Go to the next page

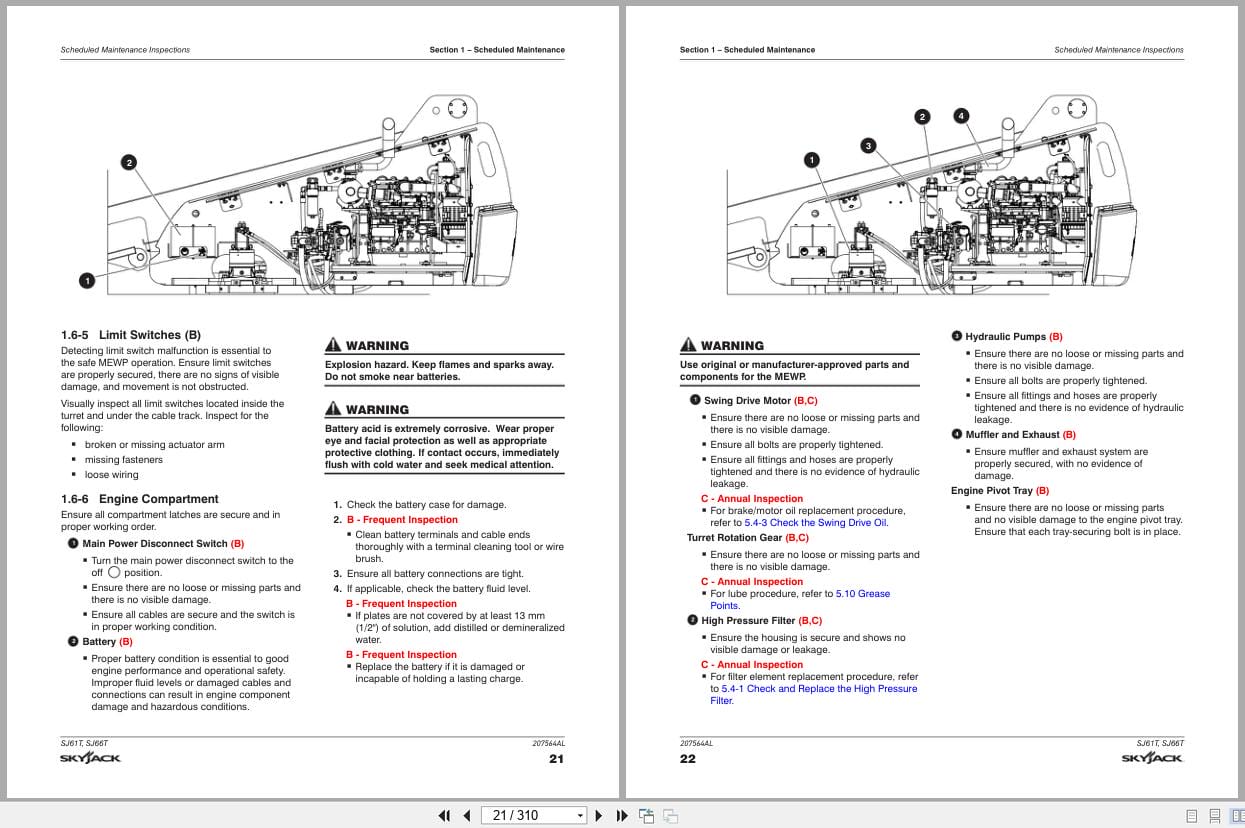click(x=599, y=815)
